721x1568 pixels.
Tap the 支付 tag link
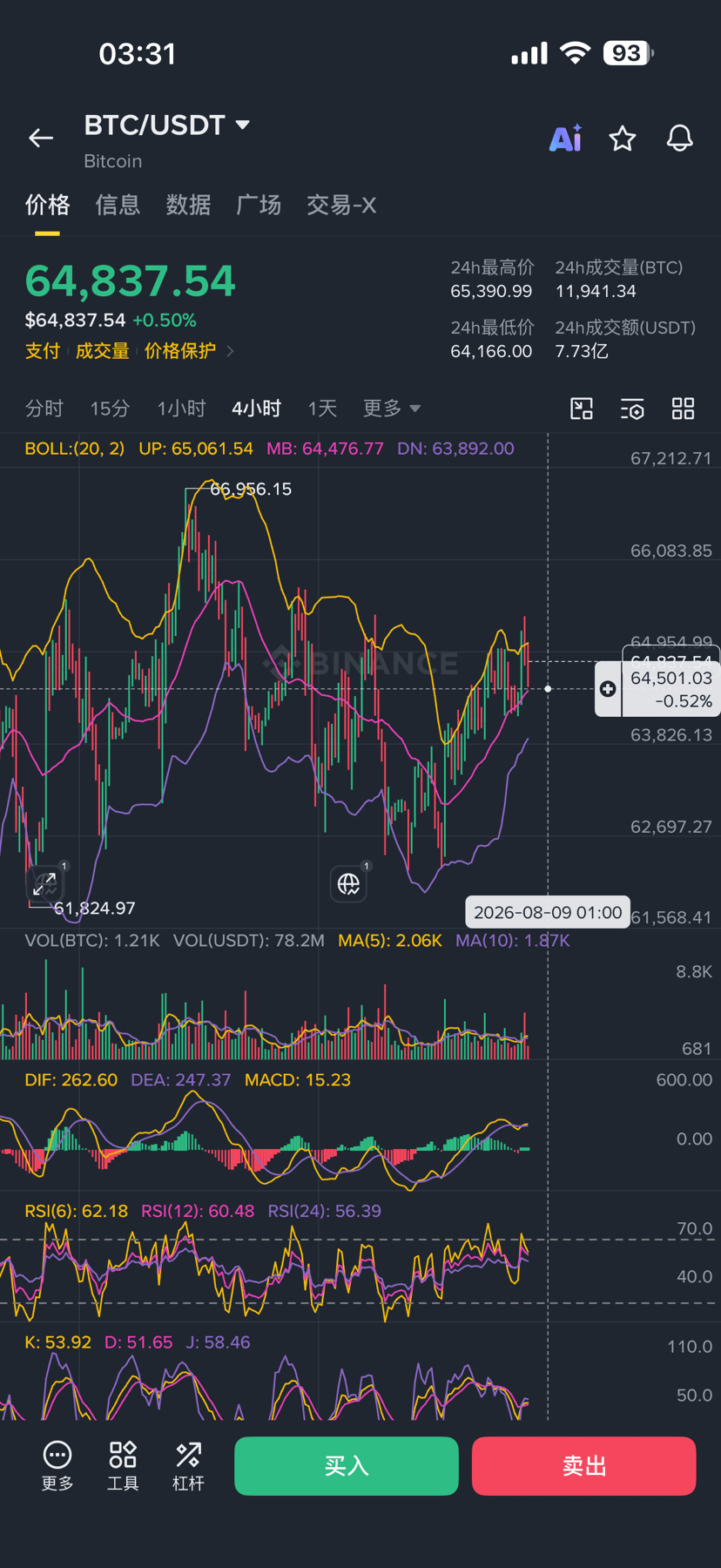coord(43,351)
